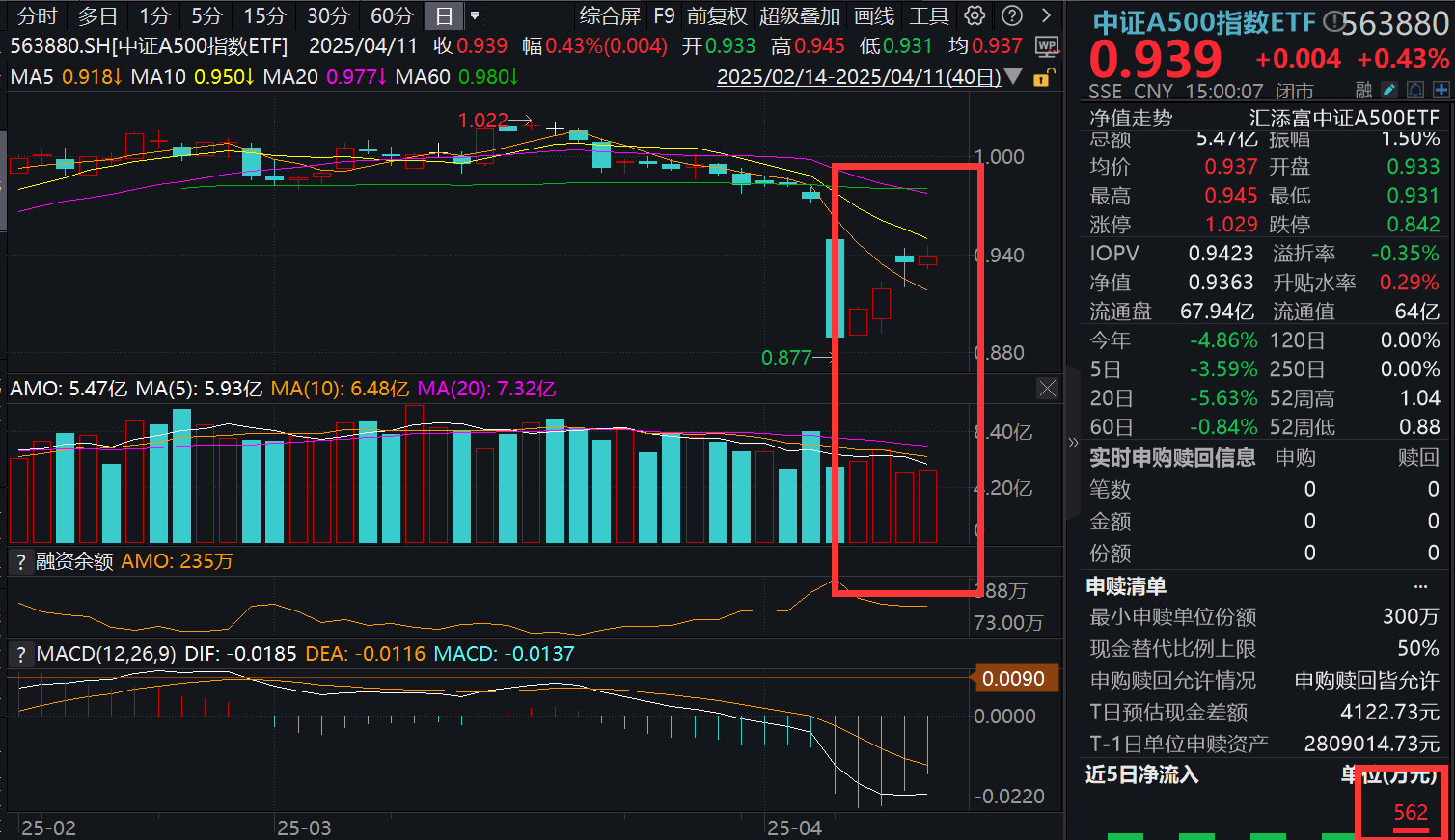Screen dimensions: 1455x840
Task: Expand 申赎清单 via the ellipsis
Action: pyautogui.click(x=1420, y=584)
